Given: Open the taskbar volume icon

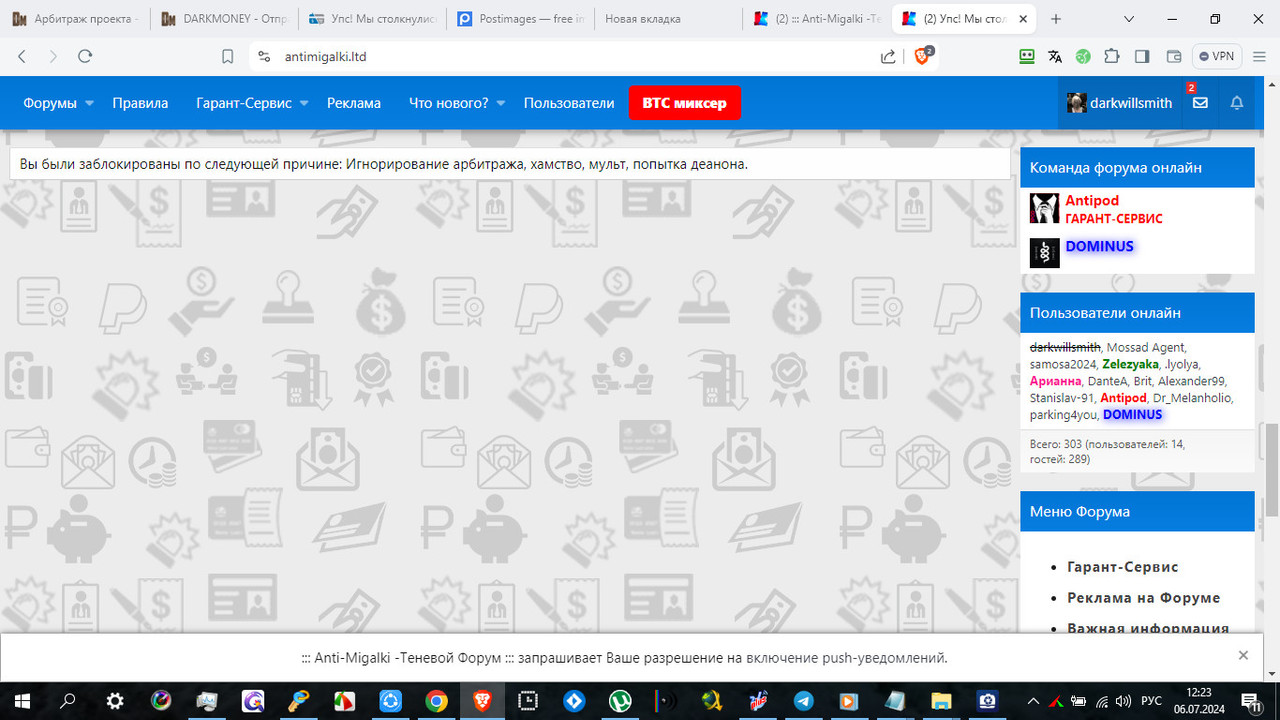Looking at the screenshot, I should click(x=1122, y=701).
